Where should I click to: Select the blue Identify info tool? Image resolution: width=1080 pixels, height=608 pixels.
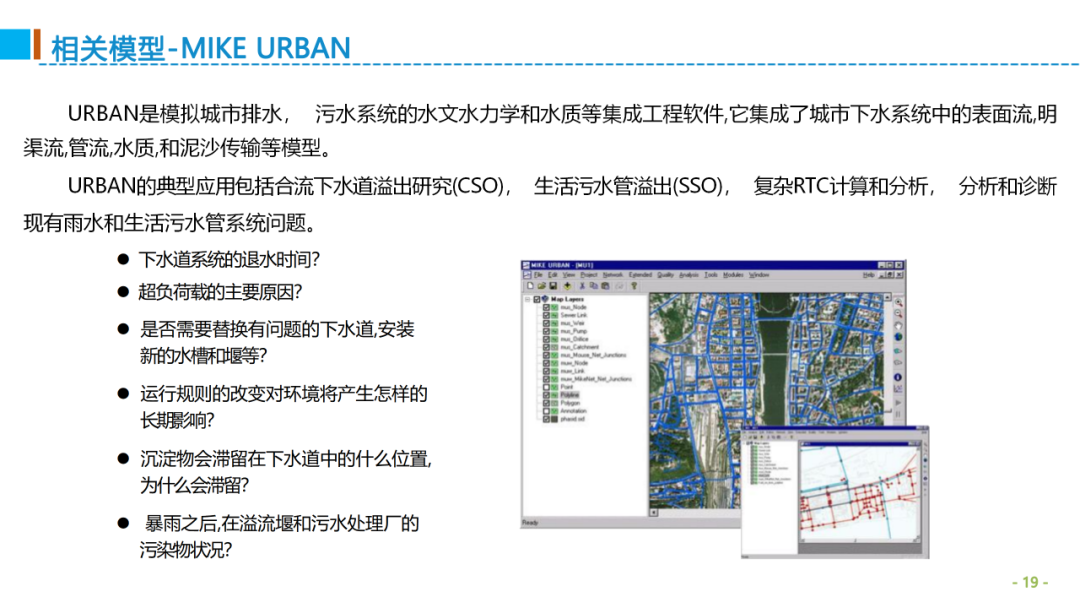(898, 377)
